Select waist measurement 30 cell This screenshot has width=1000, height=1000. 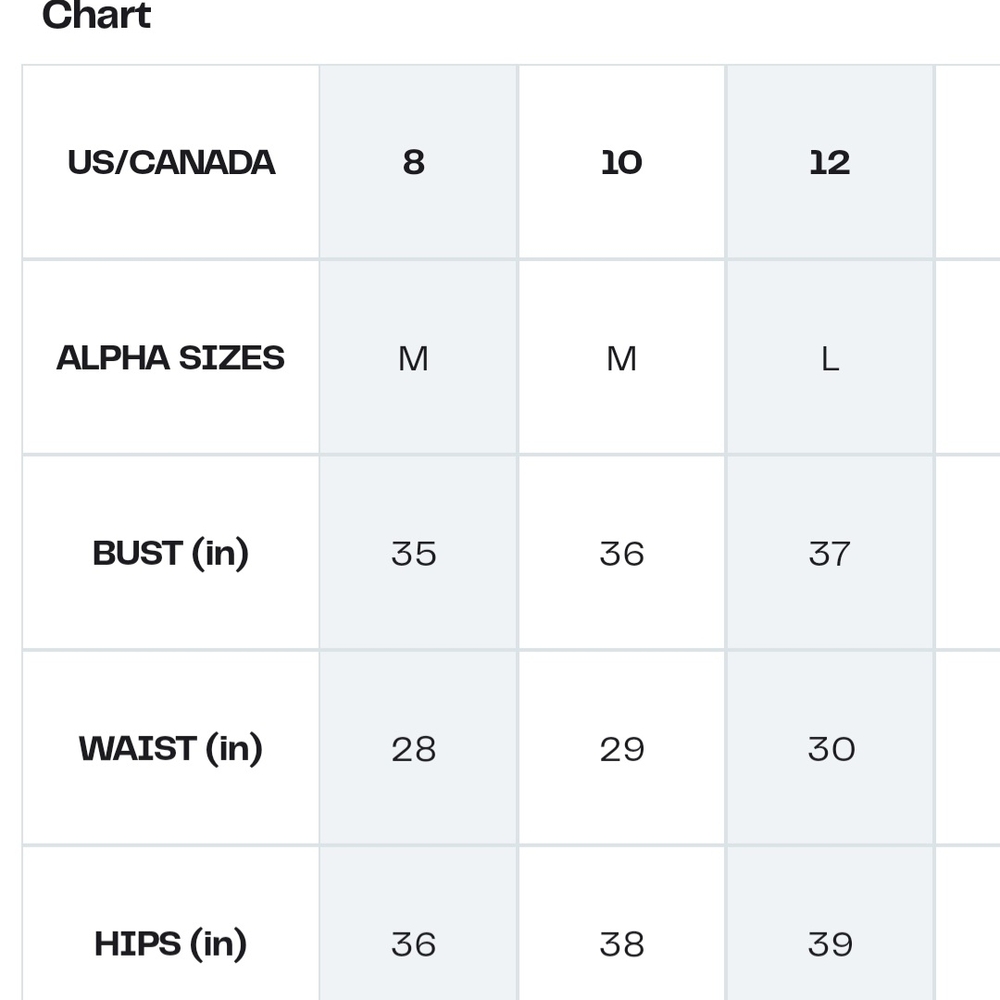point(830,748)
